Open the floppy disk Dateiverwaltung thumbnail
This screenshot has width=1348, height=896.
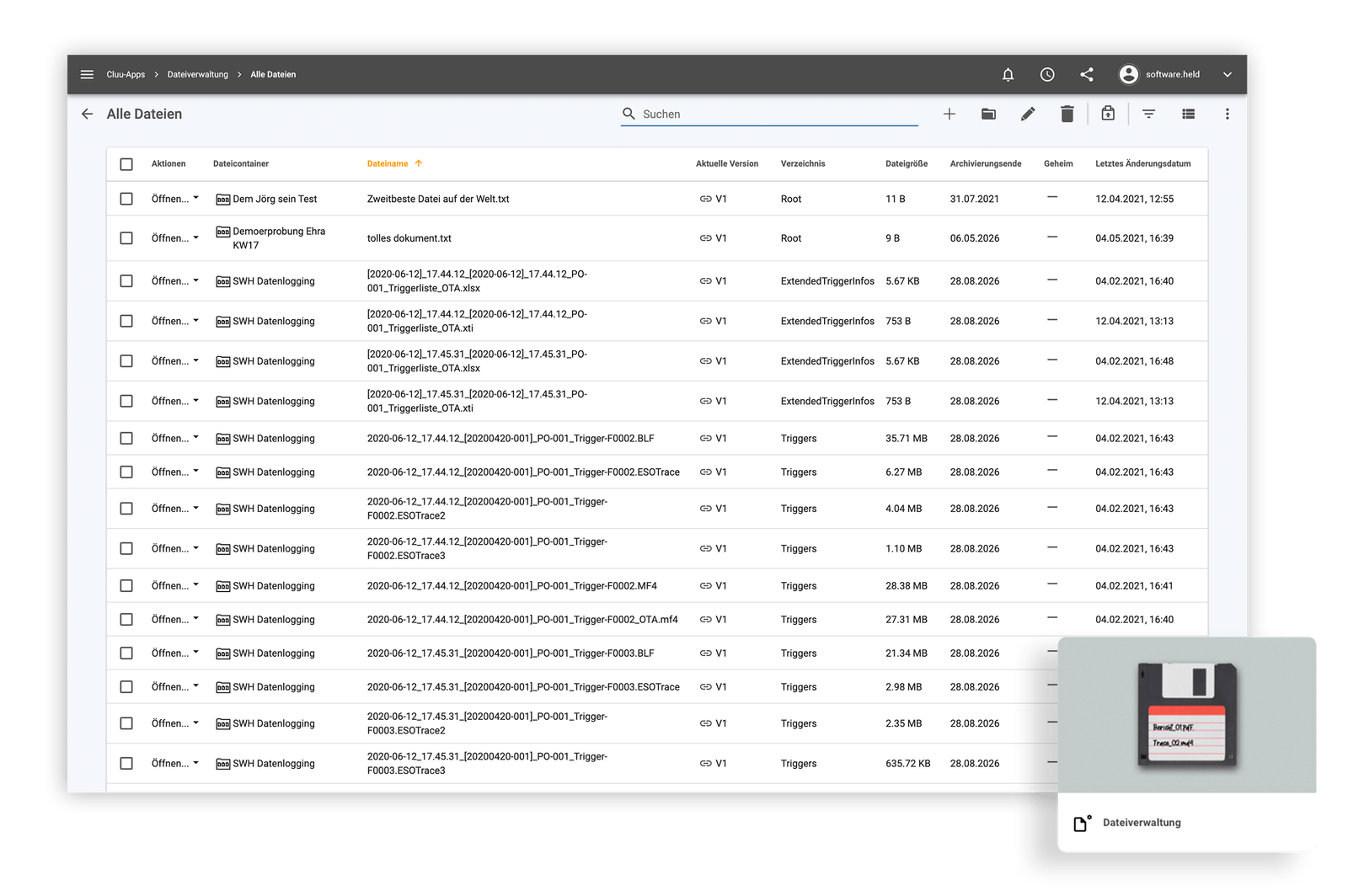click(x=1186, y=714)
